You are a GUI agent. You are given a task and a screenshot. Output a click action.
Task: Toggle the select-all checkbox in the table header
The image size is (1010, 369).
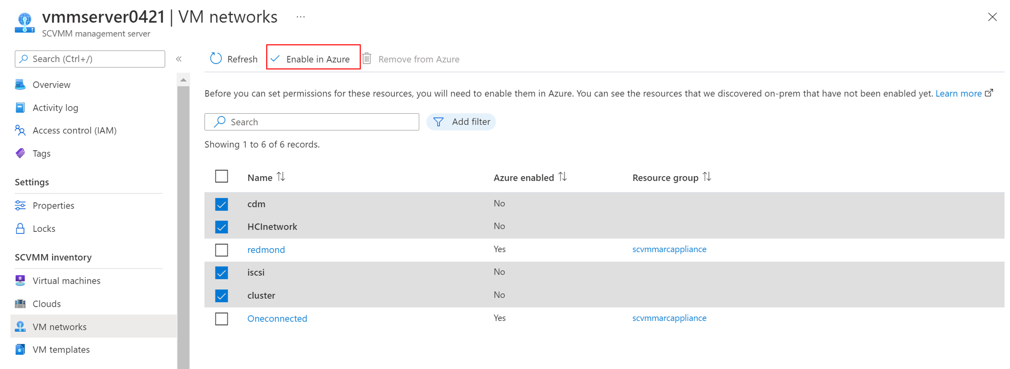click(222, 176)
